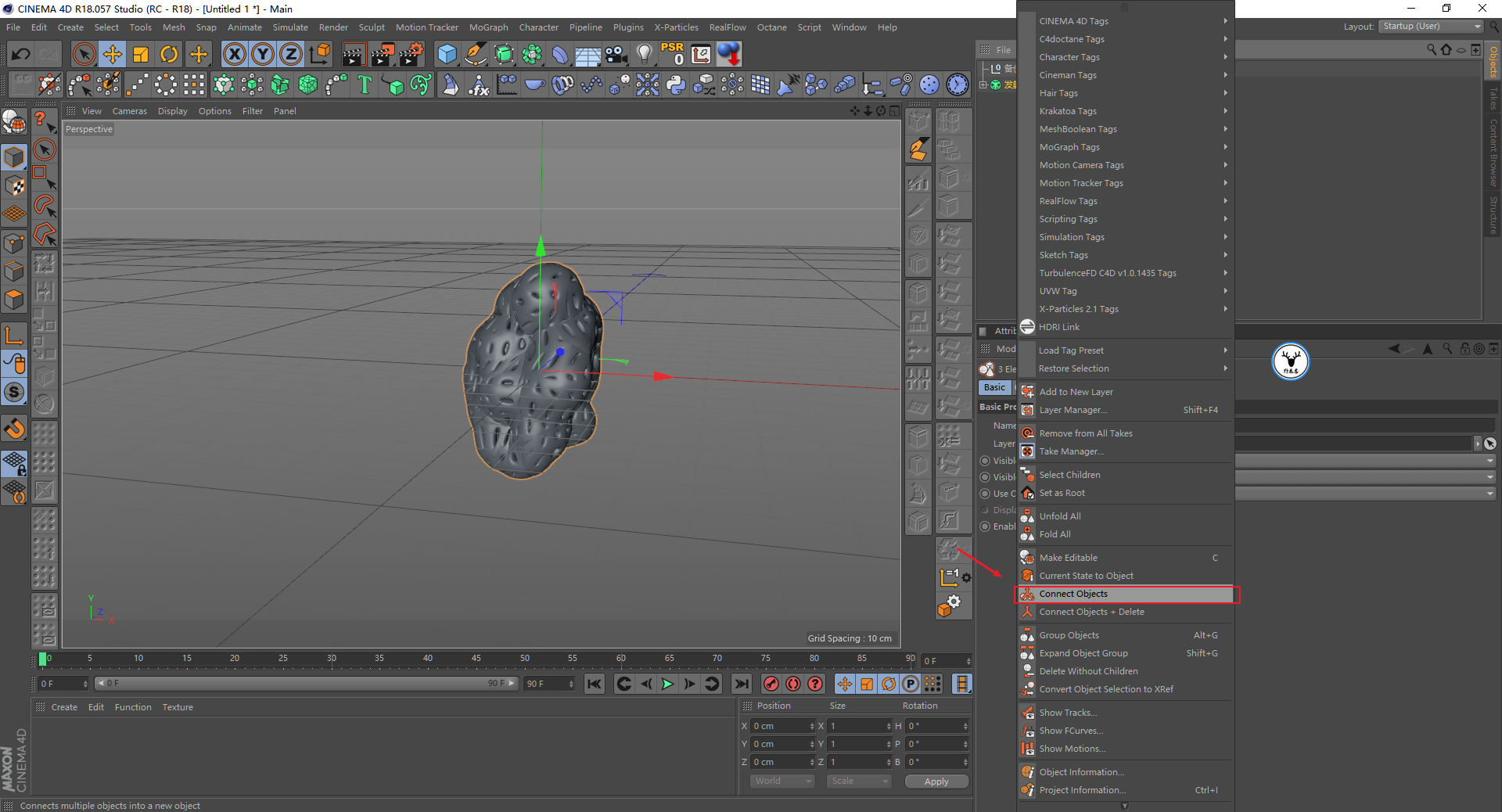The height and width of the screenshot is (812, 1502).
Task: Click the Record Active Objects button
Action: (x=771, y=684)
